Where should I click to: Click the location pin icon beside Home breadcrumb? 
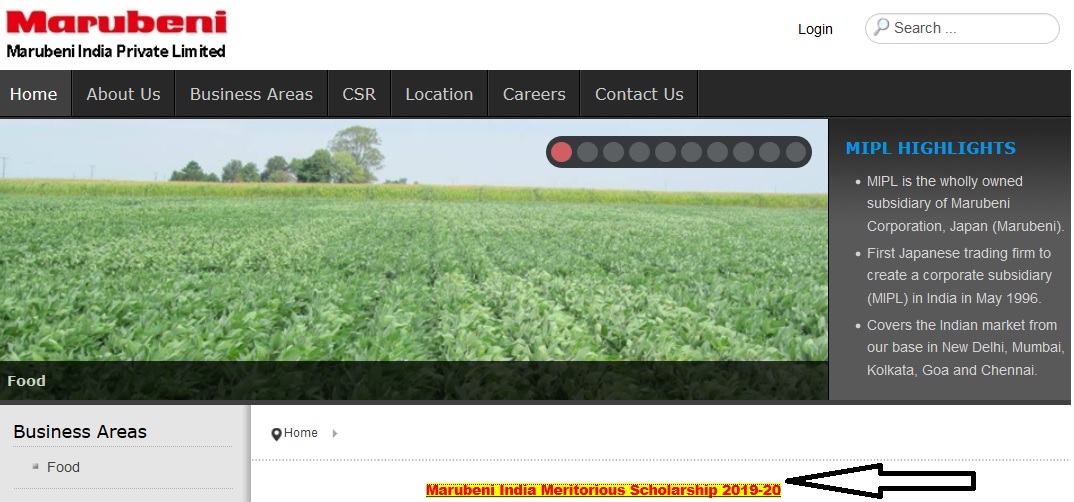(276, 434)
